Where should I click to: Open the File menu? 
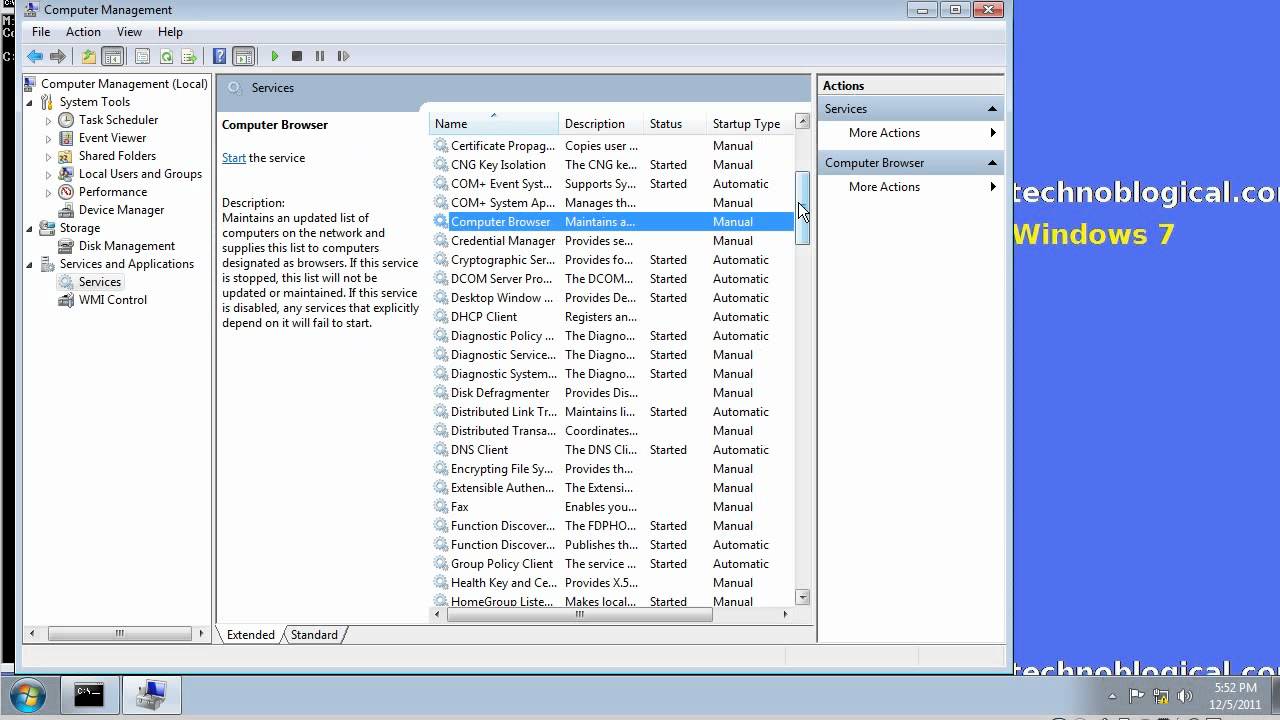pyautogui.click(x=41, y=32)
